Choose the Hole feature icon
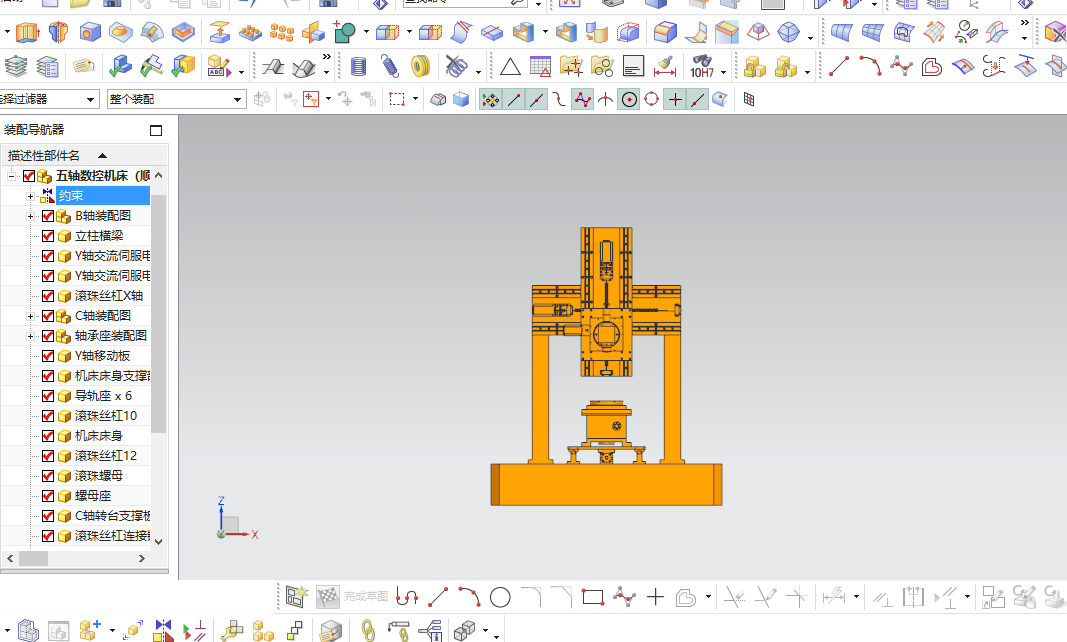Screen dimensions: 1067x642 90,32
